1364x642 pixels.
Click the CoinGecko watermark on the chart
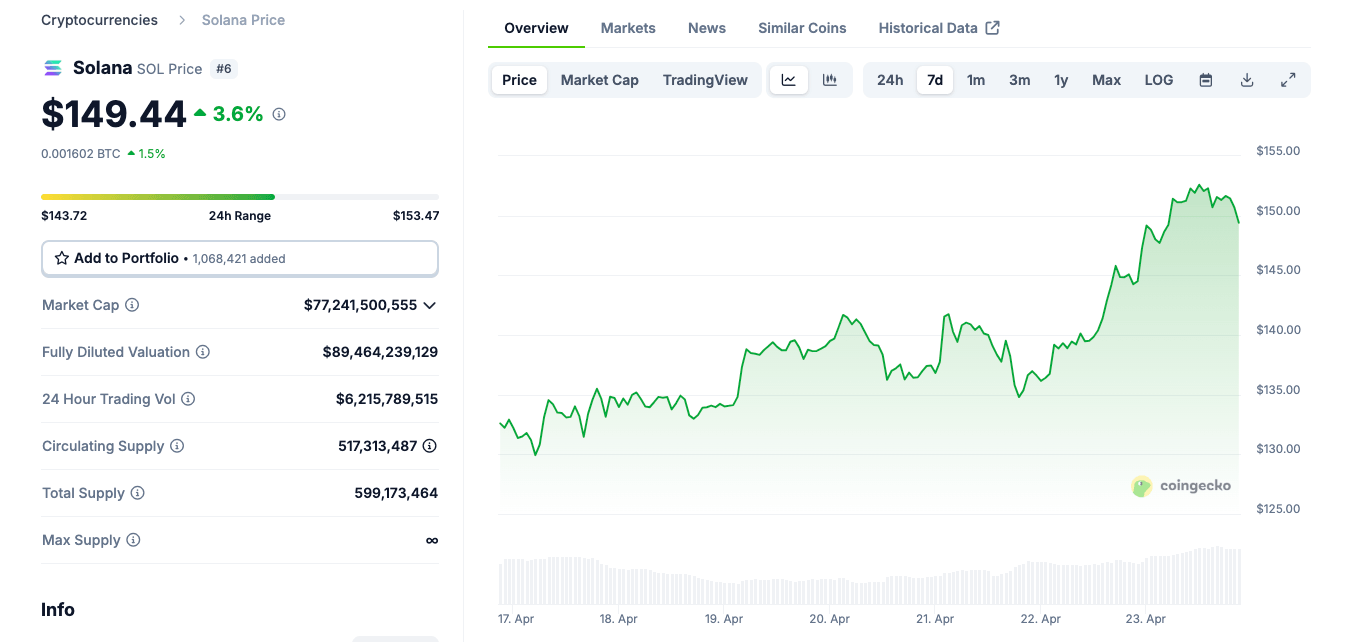[1182, 486]
